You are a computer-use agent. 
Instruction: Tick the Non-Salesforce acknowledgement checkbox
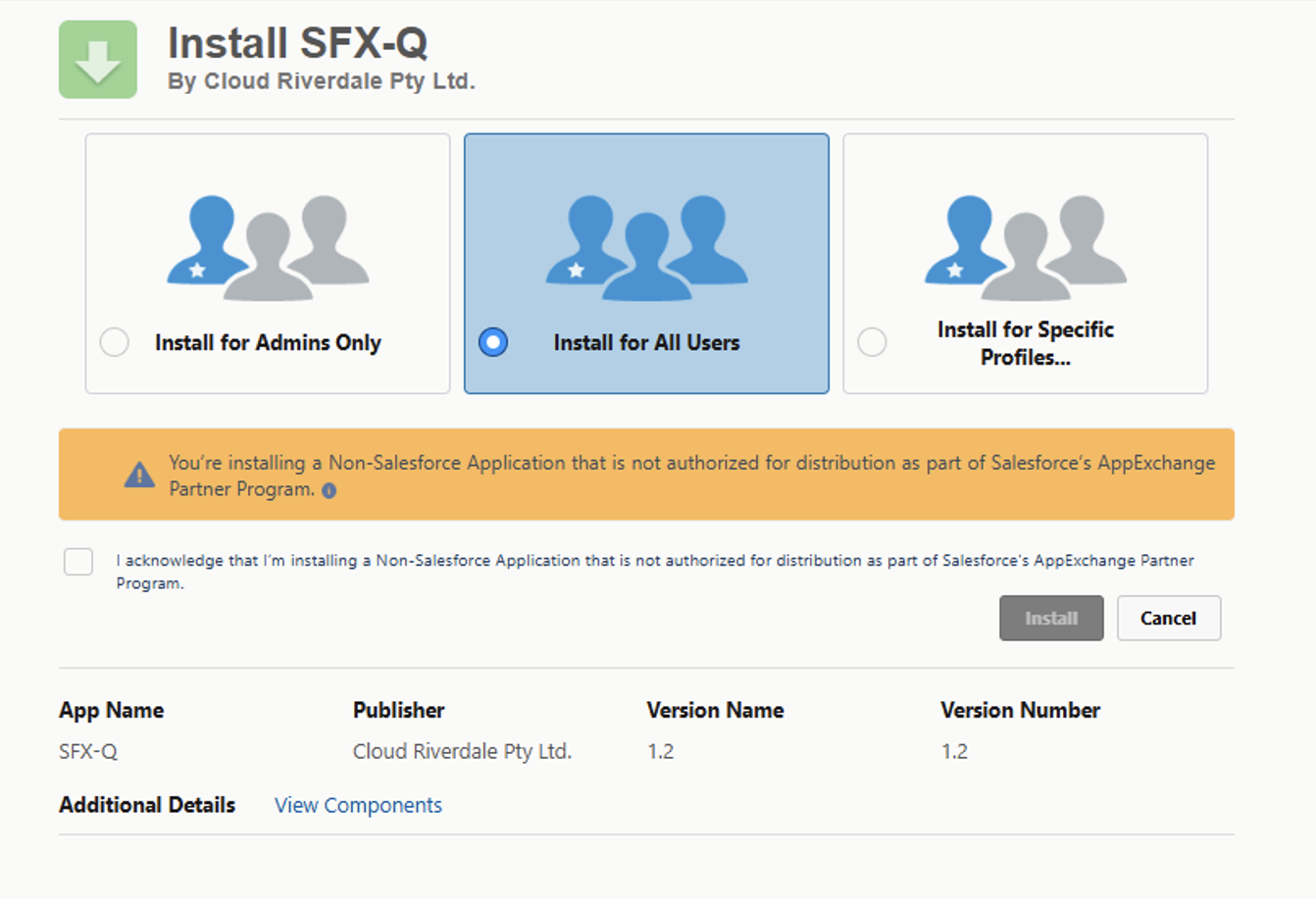[x=78, y=562]
